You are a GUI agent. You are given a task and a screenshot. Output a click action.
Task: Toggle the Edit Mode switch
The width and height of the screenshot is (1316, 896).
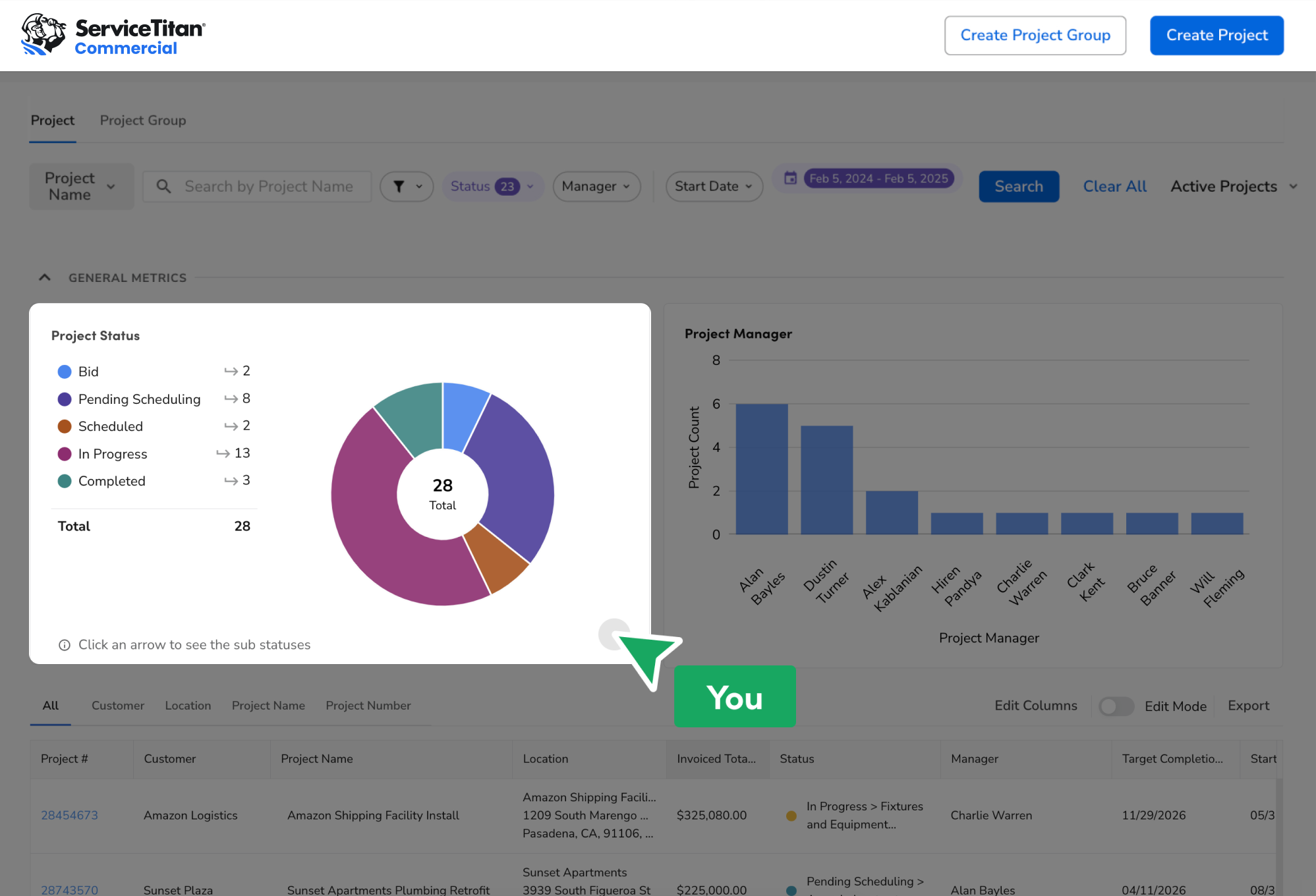tap(1116, 706)
